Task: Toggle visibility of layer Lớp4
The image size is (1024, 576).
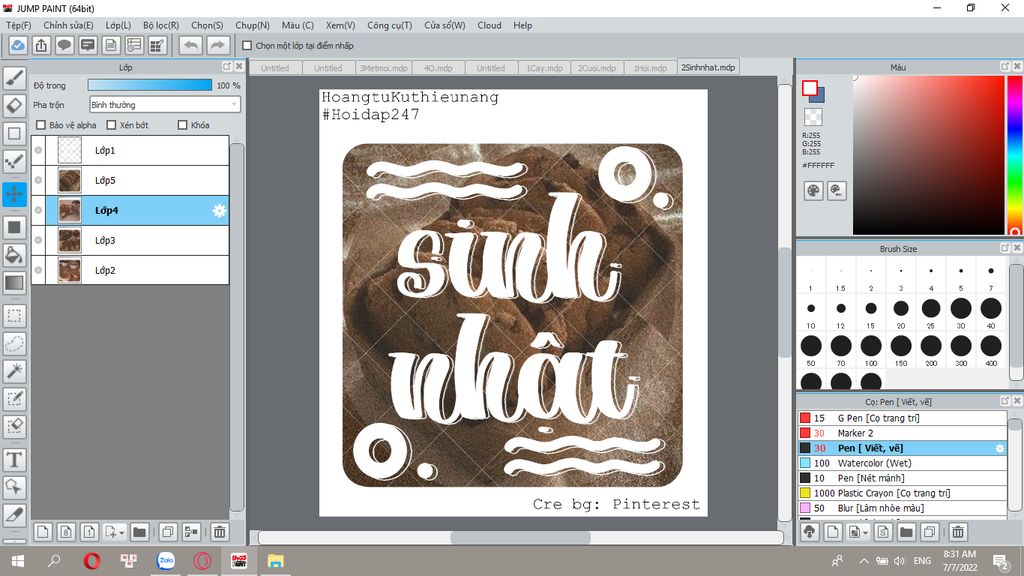Action: coord(39,210)
